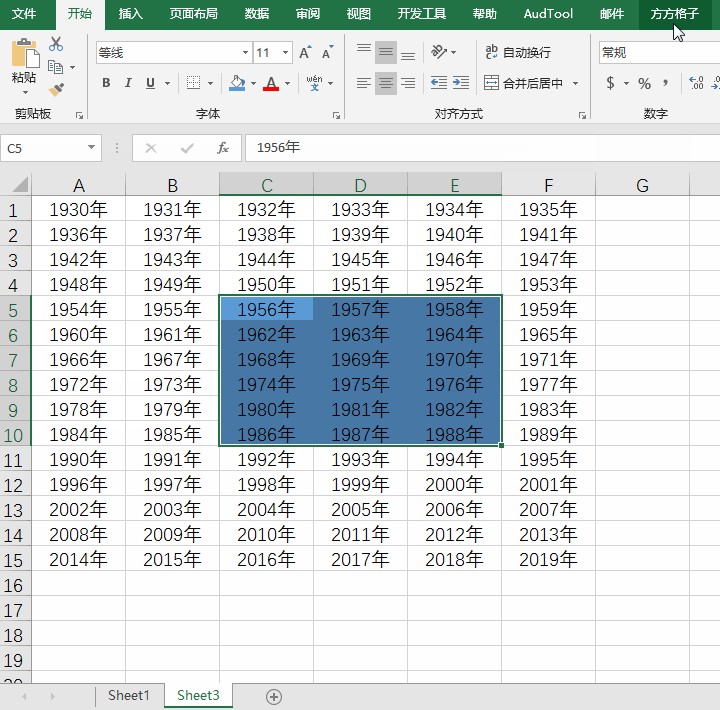Screen dimensions: 720x710
Task: Click the increase indent icon
Action: [x=461, y=83]
